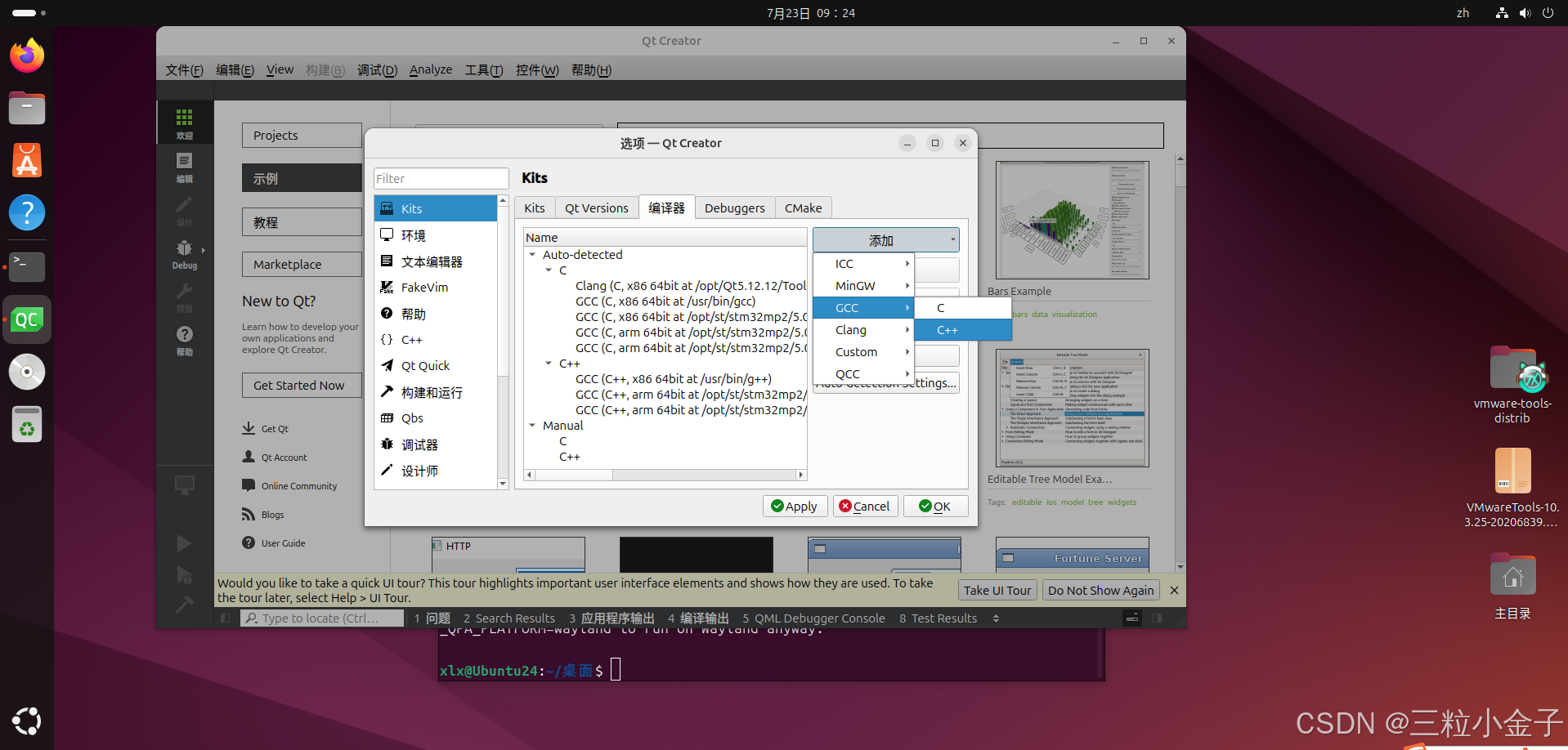Click the compiler list horizontal scrollbar
Image resolution: width=1568 pixels, height=750 pixels.
[665, 475]
